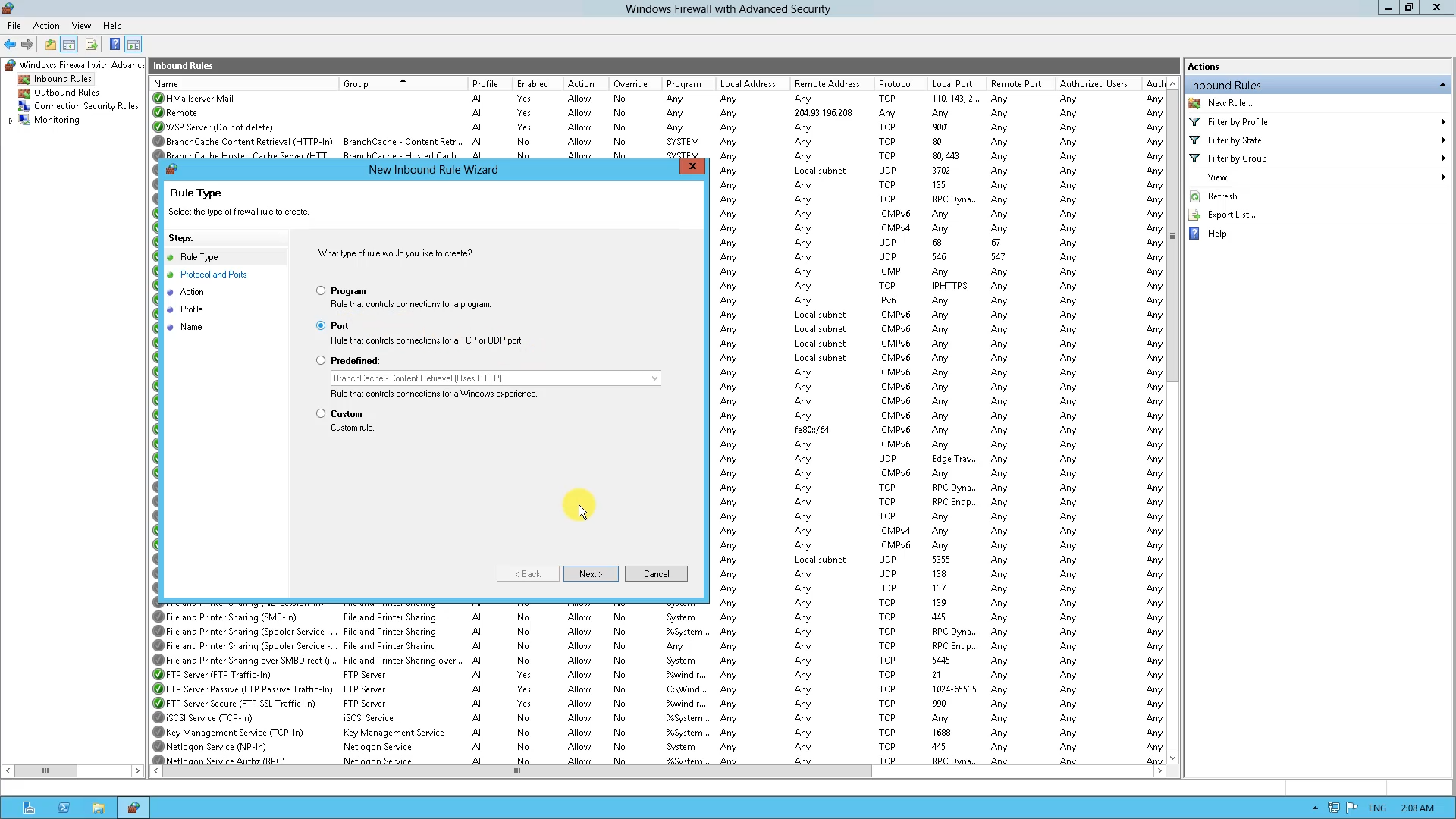
Task: Click the Export List icon in Actions pane
Action: click(1195, 215)
